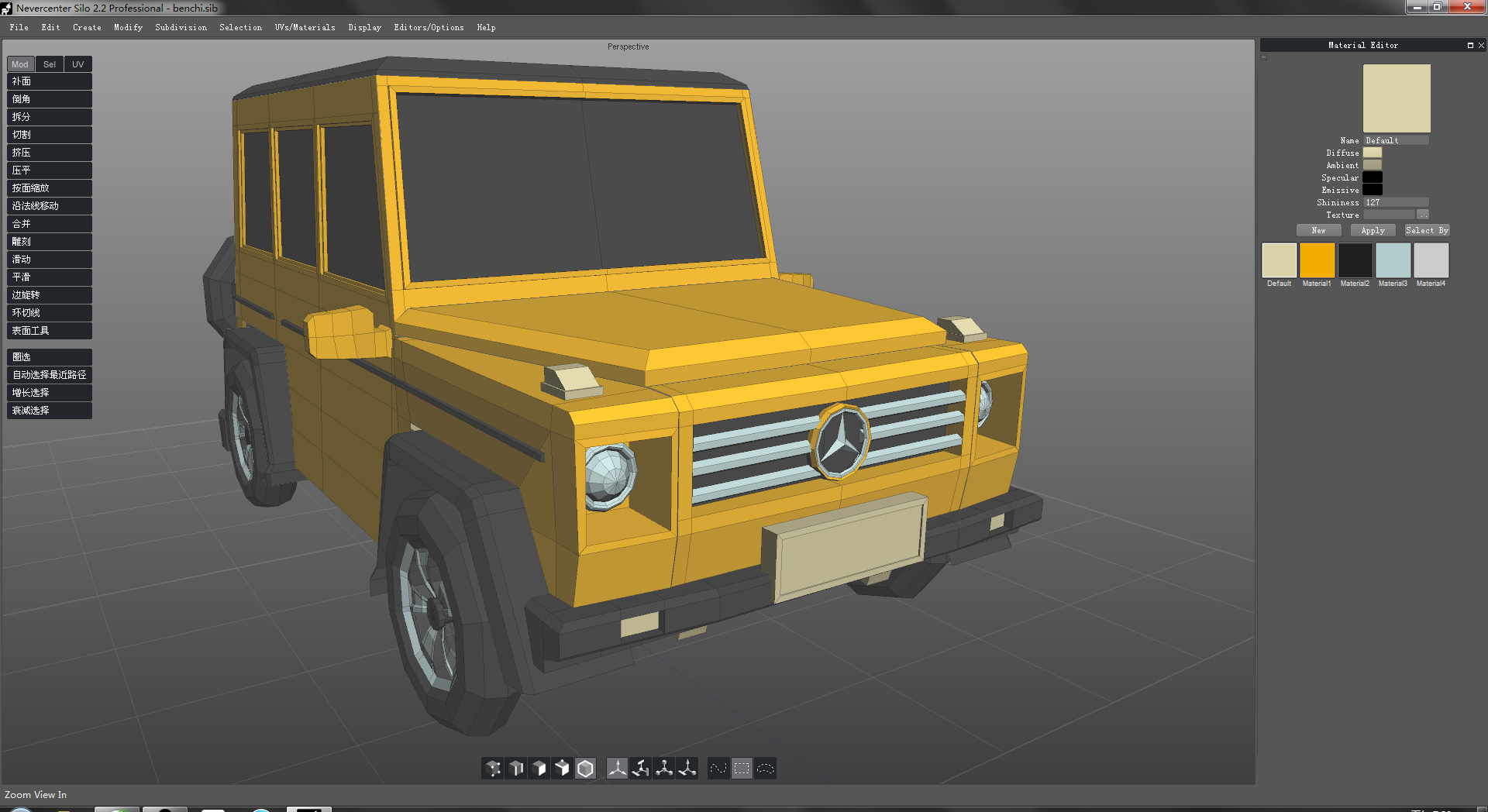This screenshot has height=812, width=1488.
Task: Click the 边旋转 edge rotate button
Action: point(50,295)
